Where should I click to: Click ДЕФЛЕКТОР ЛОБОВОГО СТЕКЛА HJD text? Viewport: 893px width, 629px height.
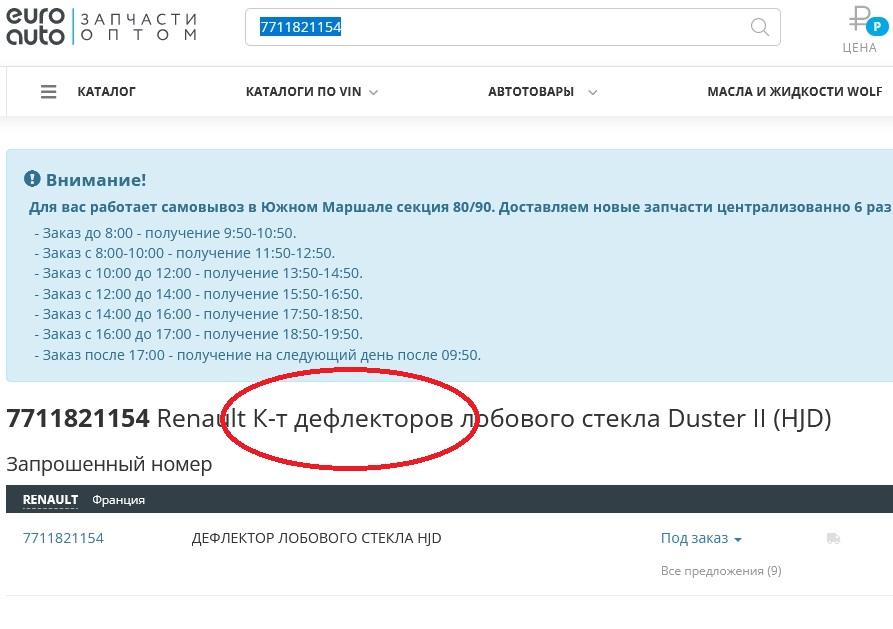(317, 538)
